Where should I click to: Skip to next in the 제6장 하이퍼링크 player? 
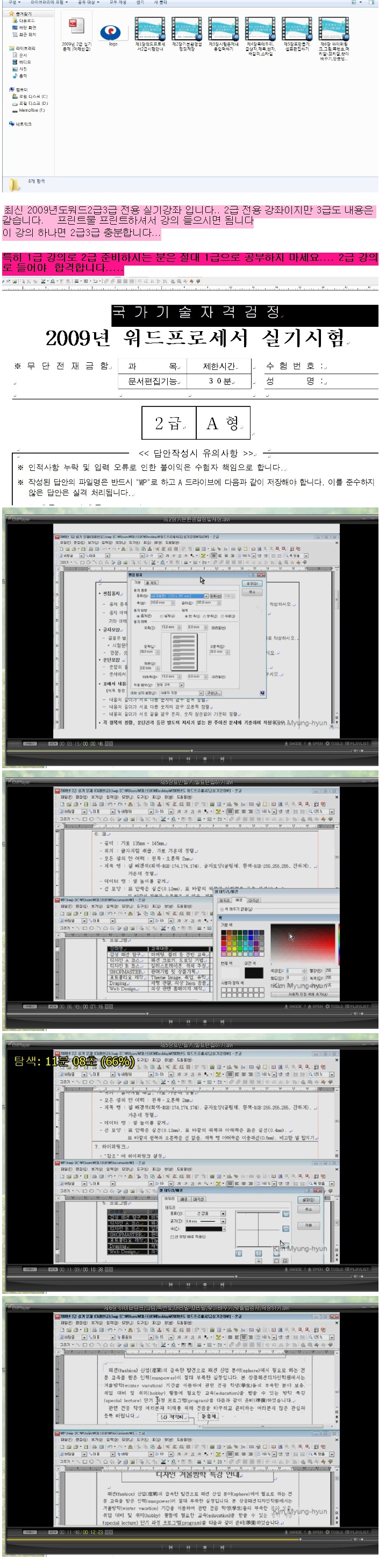tap(222, 1548)
